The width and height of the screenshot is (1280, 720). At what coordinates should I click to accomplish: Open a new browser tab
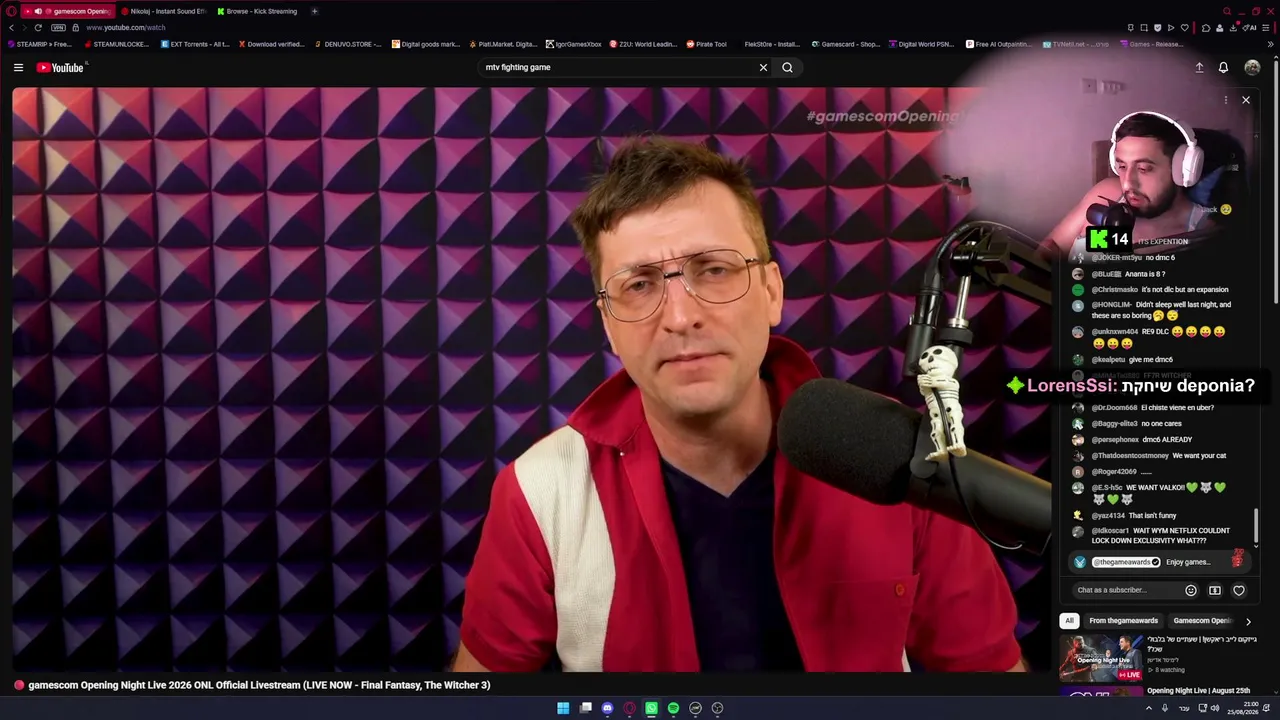(x=314, y=11)
